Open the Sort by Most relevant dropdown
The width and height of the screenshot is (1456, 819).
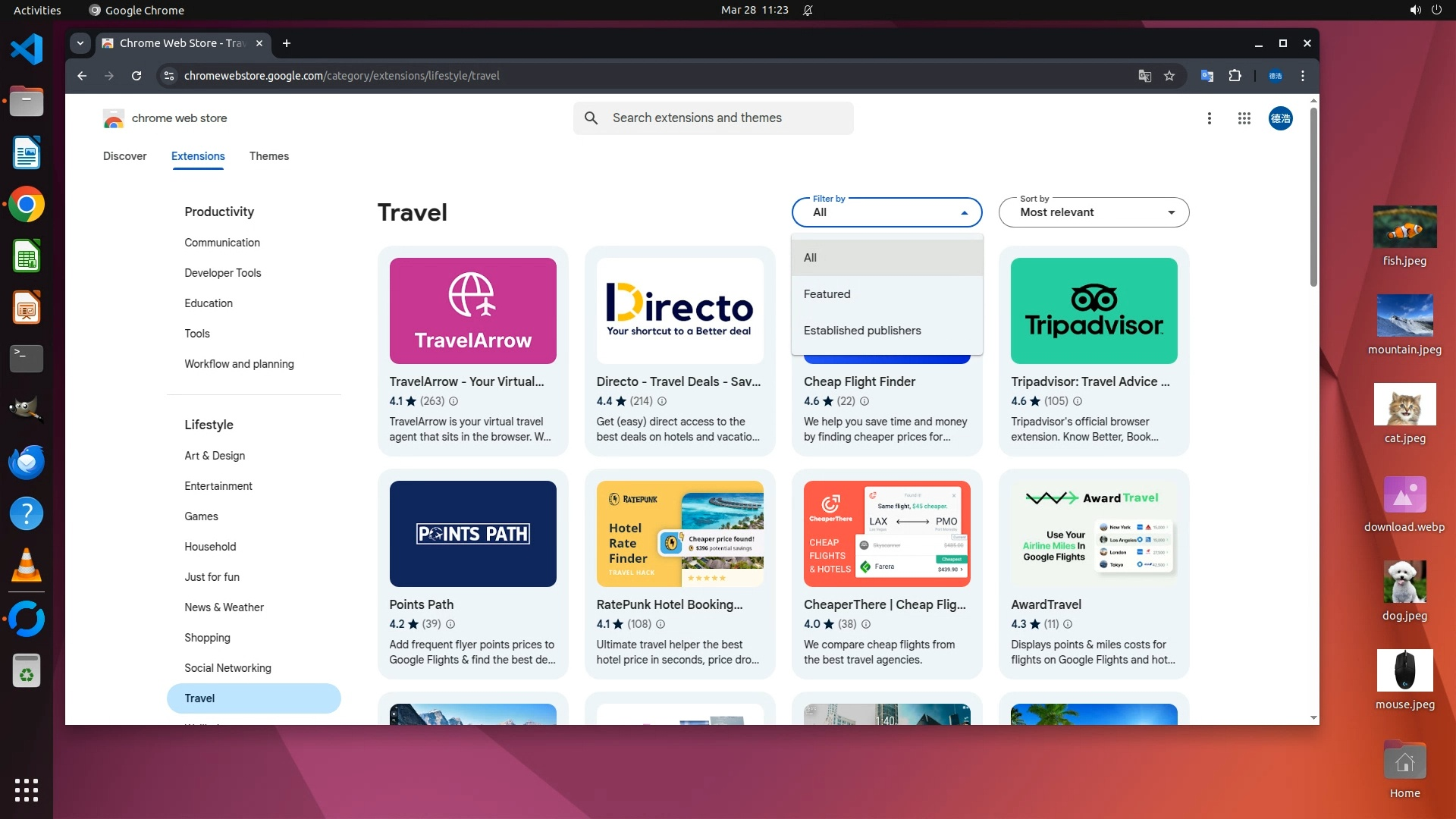[1094, 212]
